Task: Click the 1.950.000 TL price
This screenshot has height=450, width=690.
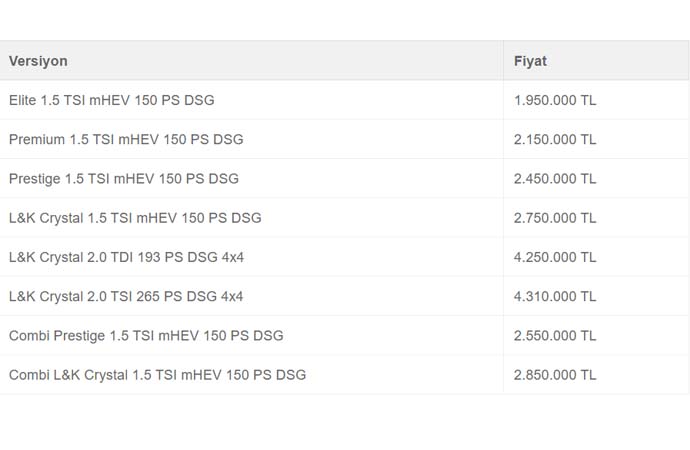Action: (555, 100)
